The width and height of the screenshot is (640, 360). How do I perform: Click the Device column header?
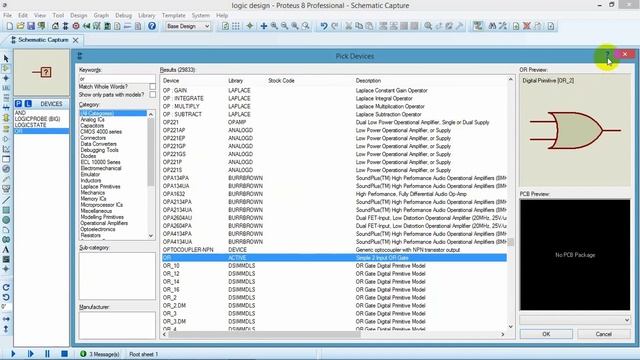pyautogui.click(x=171, y=80)
